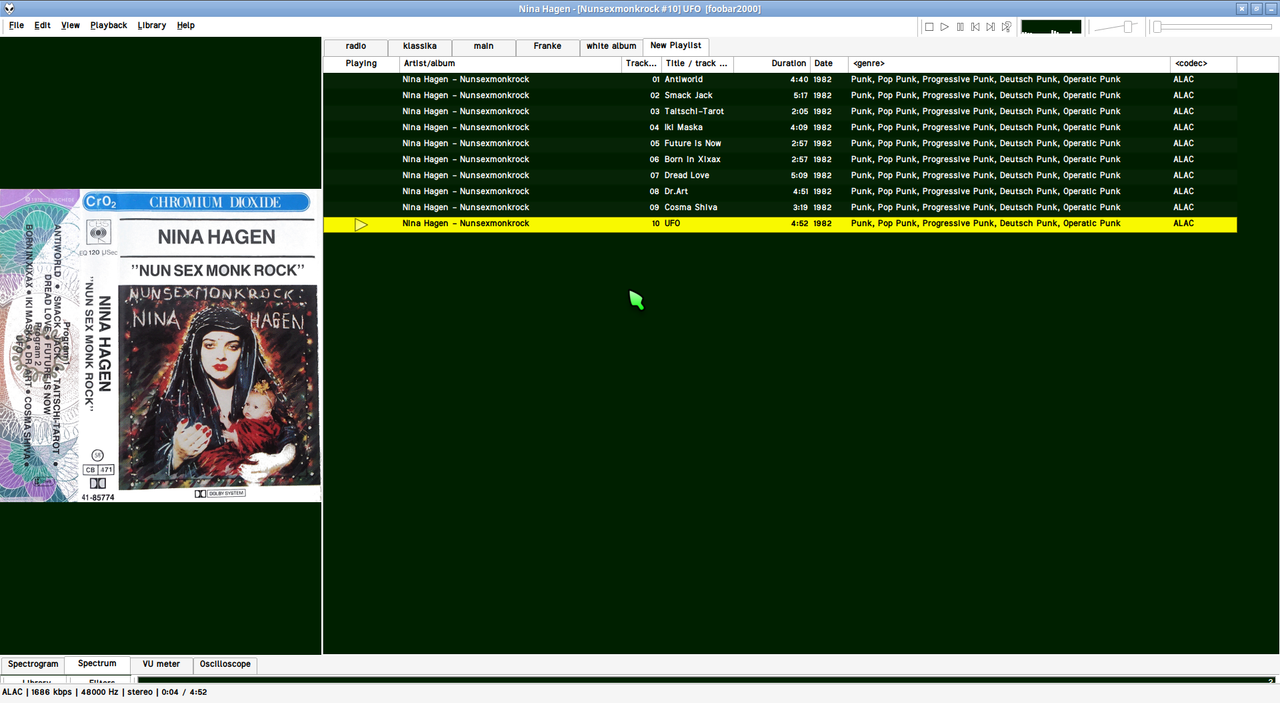The image size is (1280, 703).
Task: Switch to the white album playlist tab
Action: click(x=612, y=46)
